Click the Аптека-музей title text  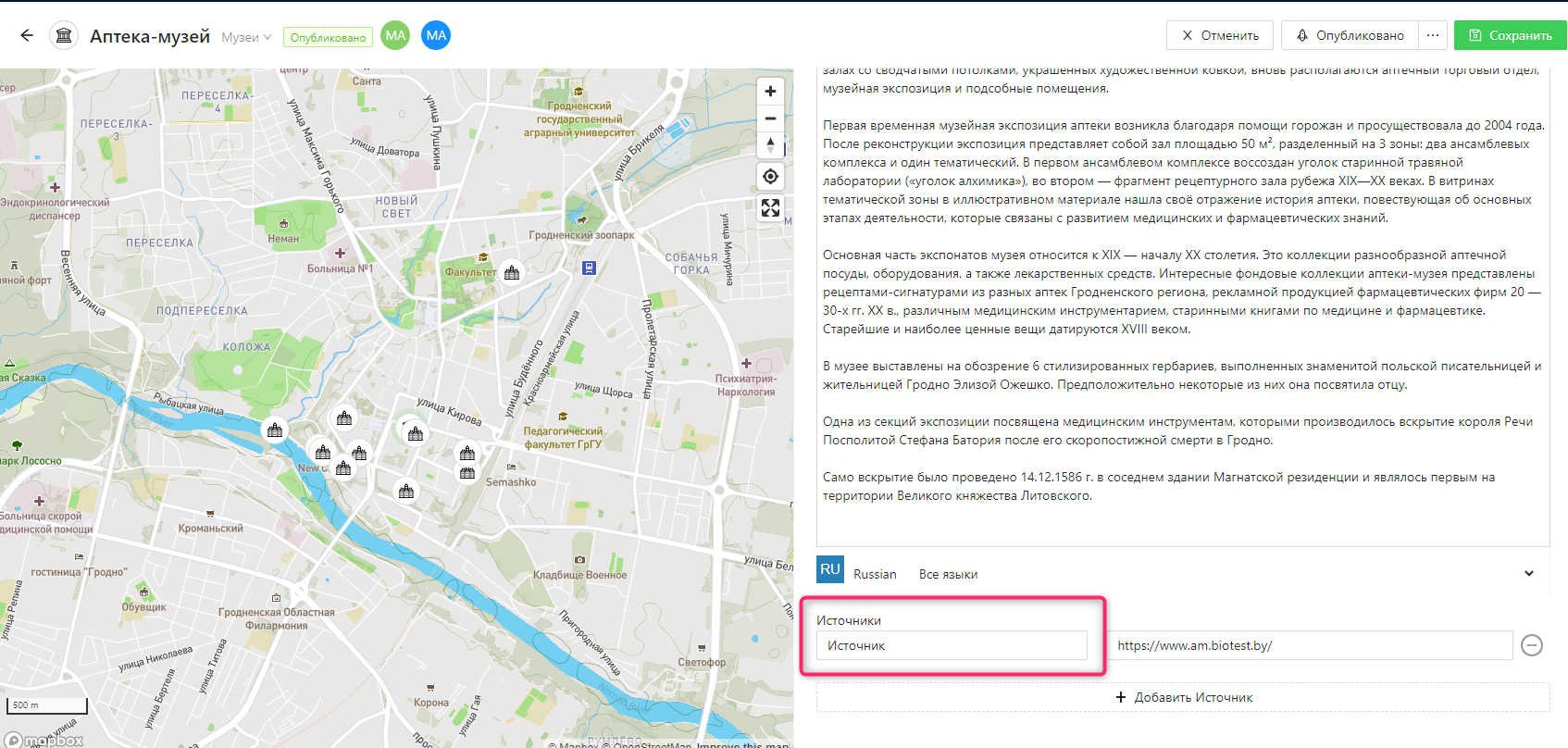(x=150, y=36)
